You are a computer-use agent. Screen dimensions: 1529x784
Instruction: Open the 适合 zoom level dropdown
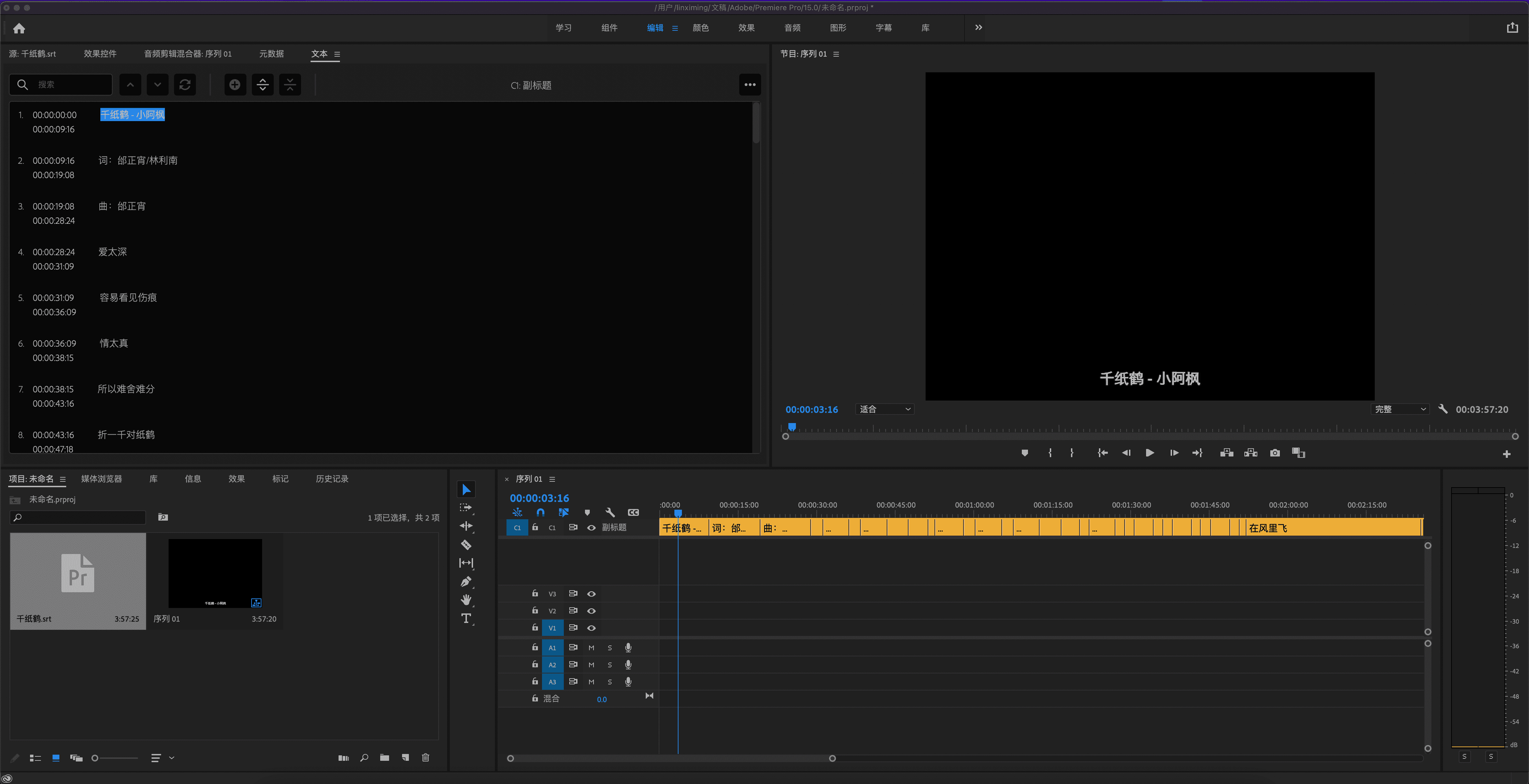click(x=884, y=409)
